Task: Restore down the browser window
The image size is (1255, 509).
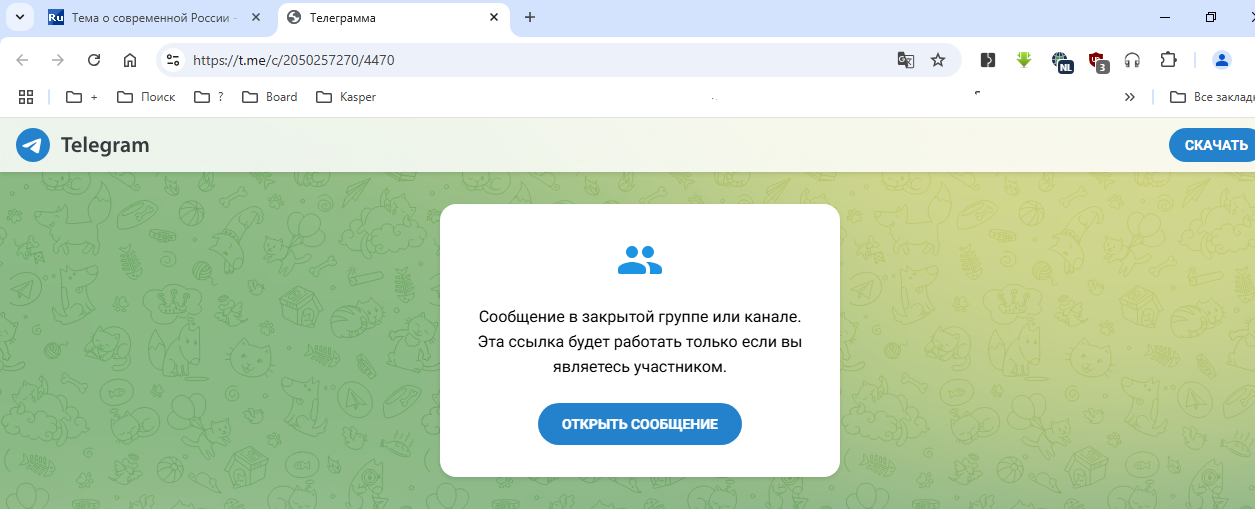Action: (1211, 17)
